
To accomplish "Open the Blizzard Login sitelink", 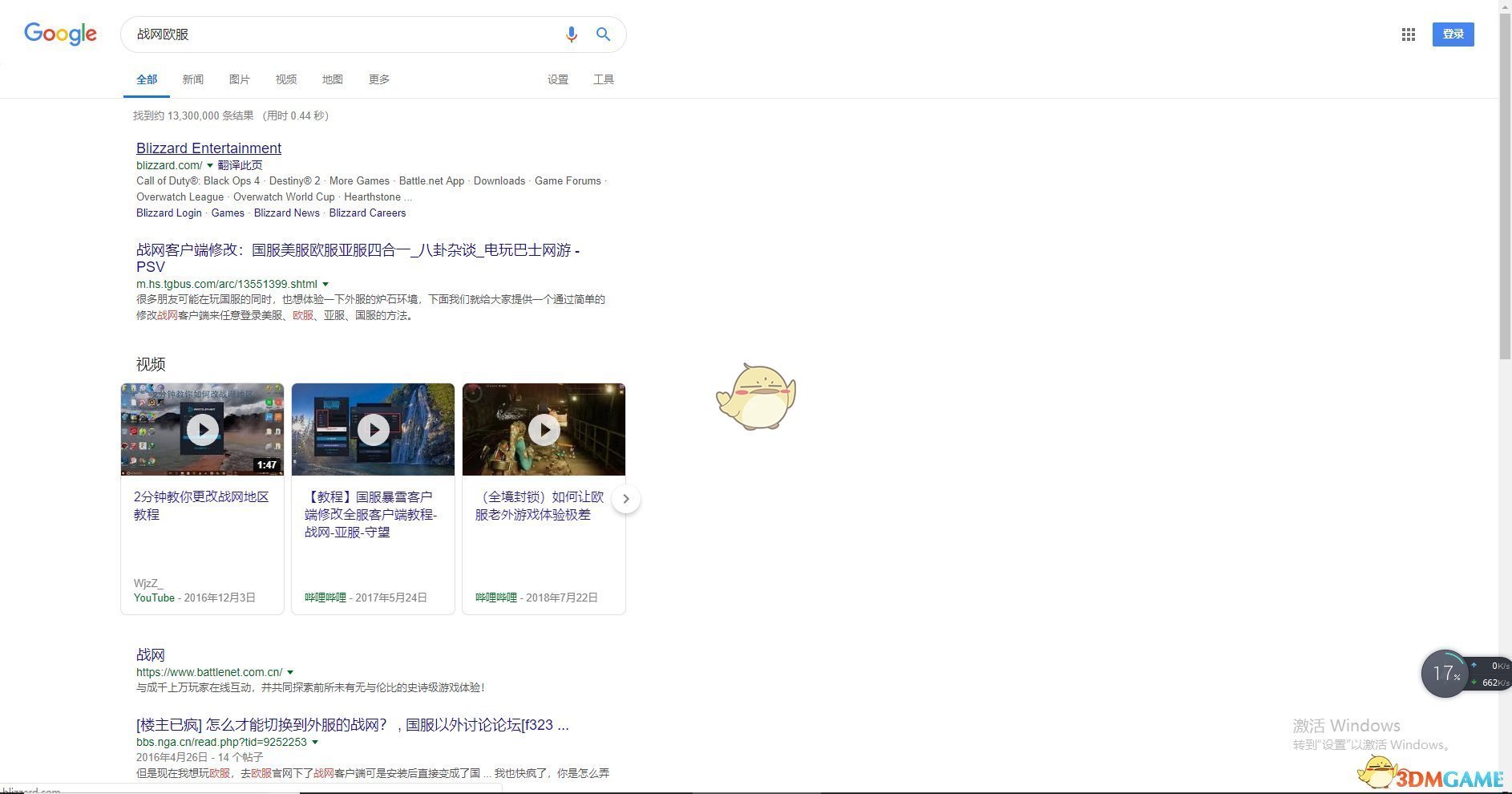I will pos(169,213).
